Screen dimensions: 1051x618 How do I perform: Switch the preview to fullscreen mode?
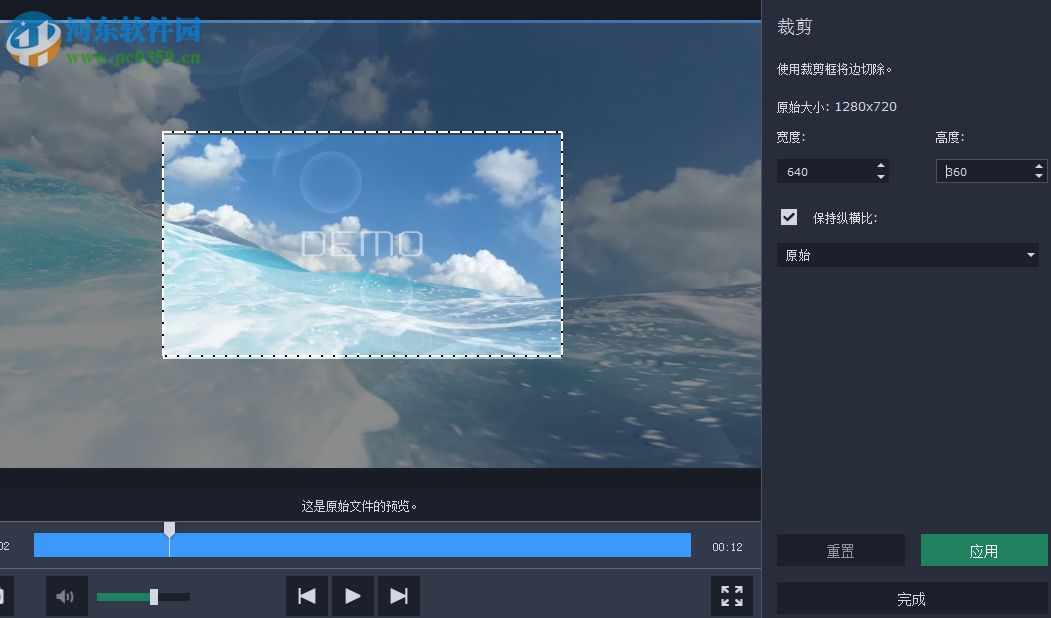[732, 595]
